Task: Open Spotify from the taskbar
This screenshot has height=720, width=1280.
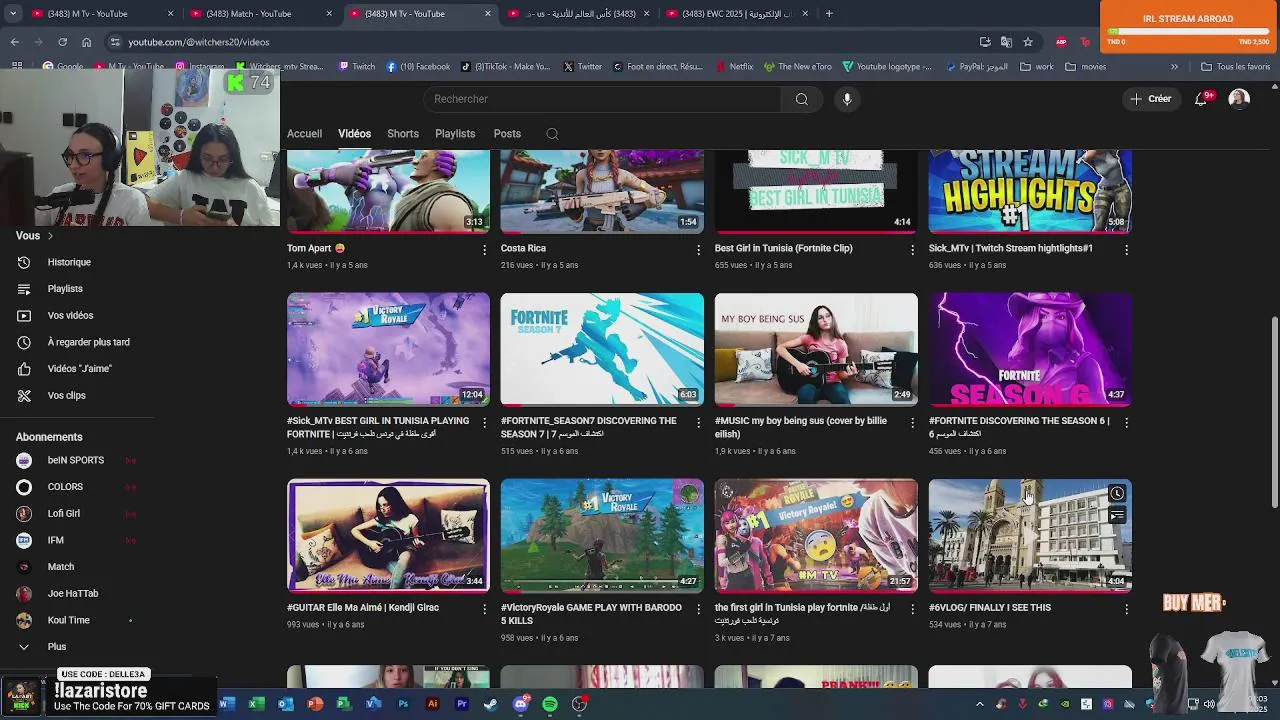Action: (550, 704)
